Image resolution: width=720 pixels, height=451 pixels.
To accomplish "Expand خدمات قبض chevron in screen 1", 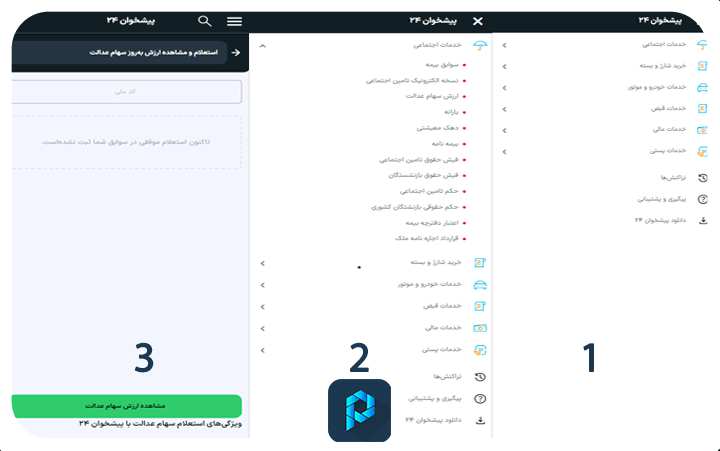I will coord(503,108).
